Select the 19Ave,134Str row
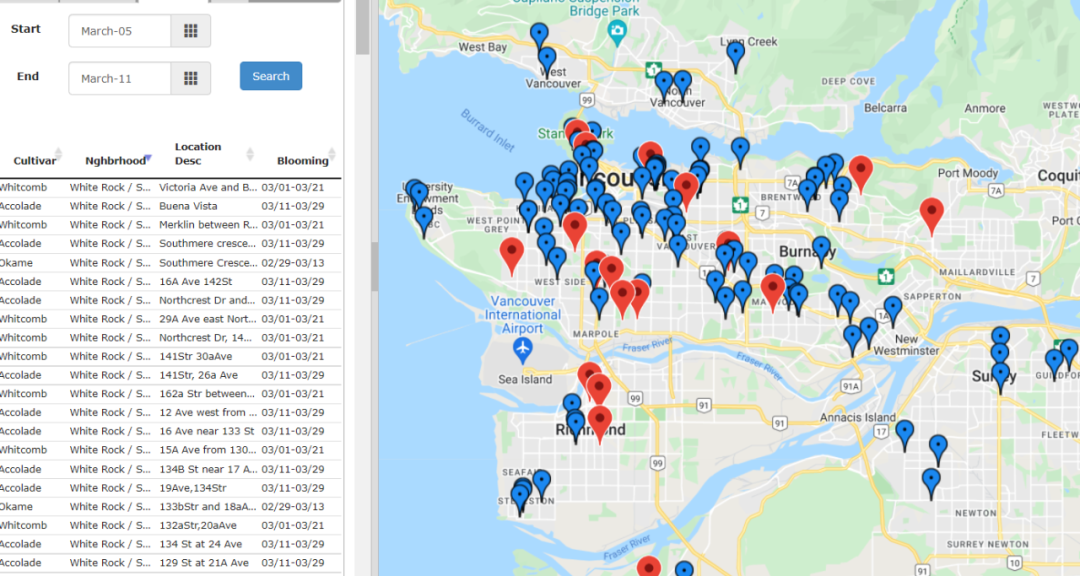The image size is (1080, 576). [170, 488]
